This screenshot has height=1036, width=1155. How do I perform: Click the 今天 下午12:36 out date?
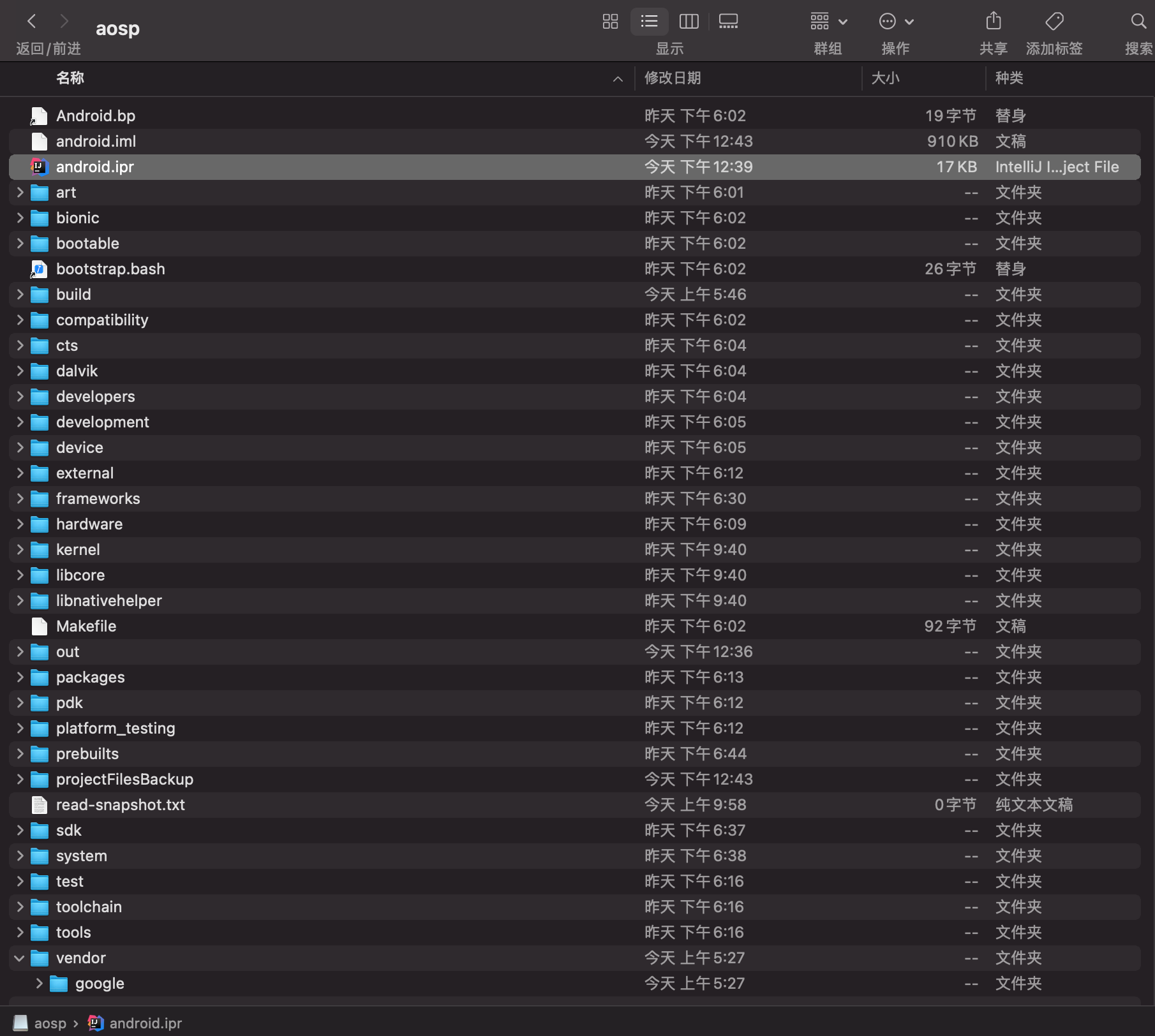(699, 651)
